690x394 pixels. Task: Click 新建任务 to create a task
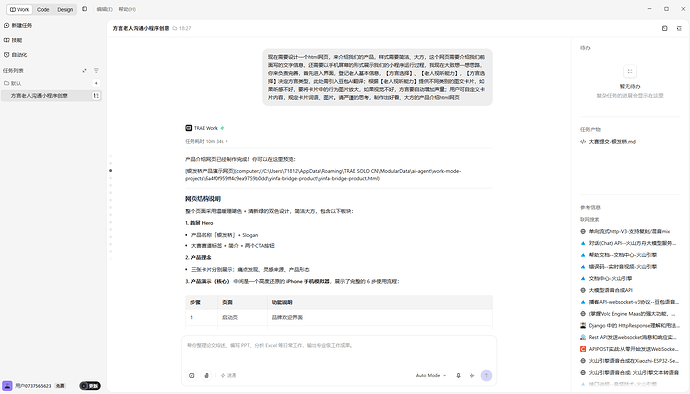18,26
